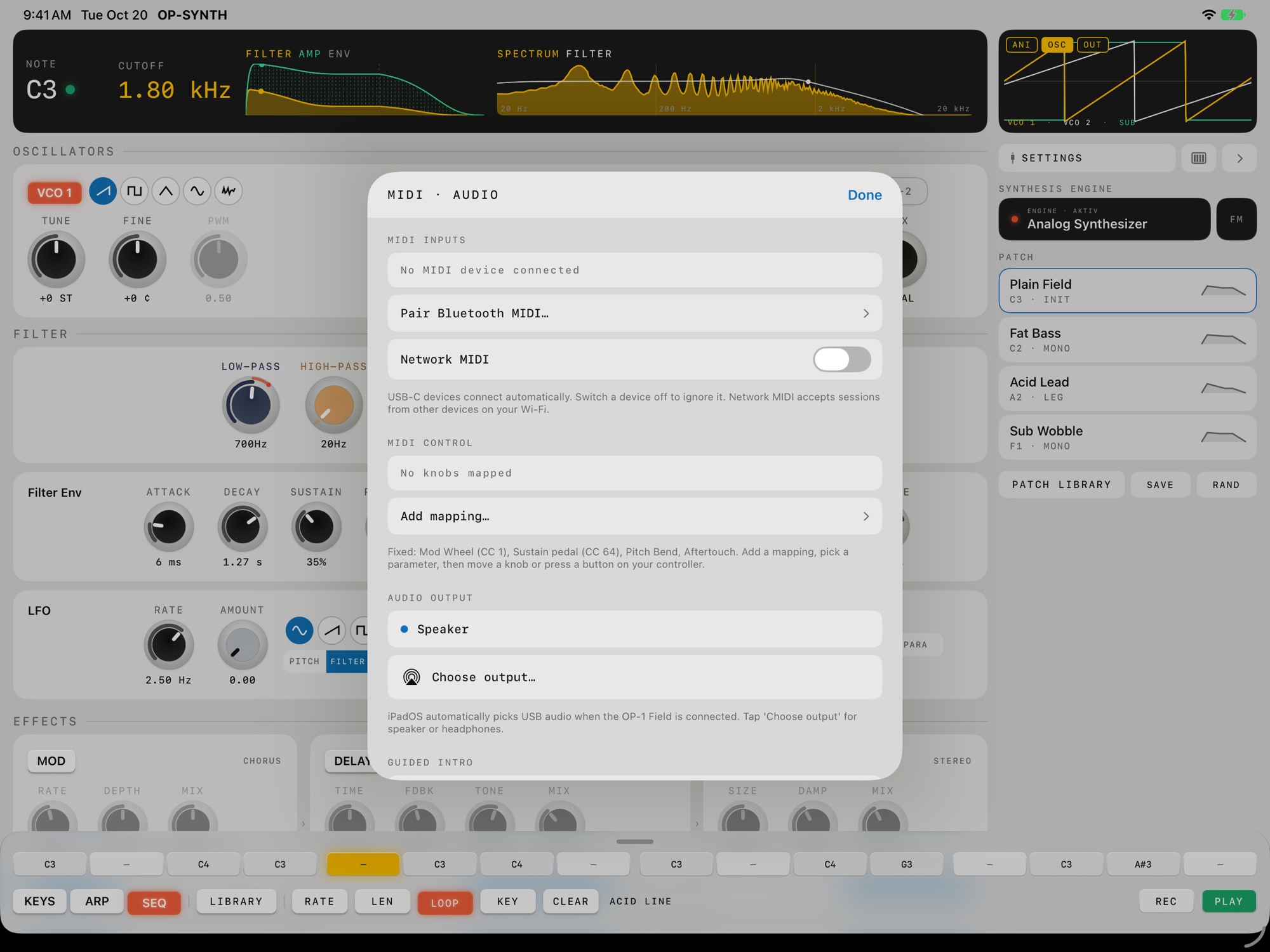Expand the panel with the Settings chevron
Image resolution: width=1270 pixels, height=952 pixels.
point(1240,158)
